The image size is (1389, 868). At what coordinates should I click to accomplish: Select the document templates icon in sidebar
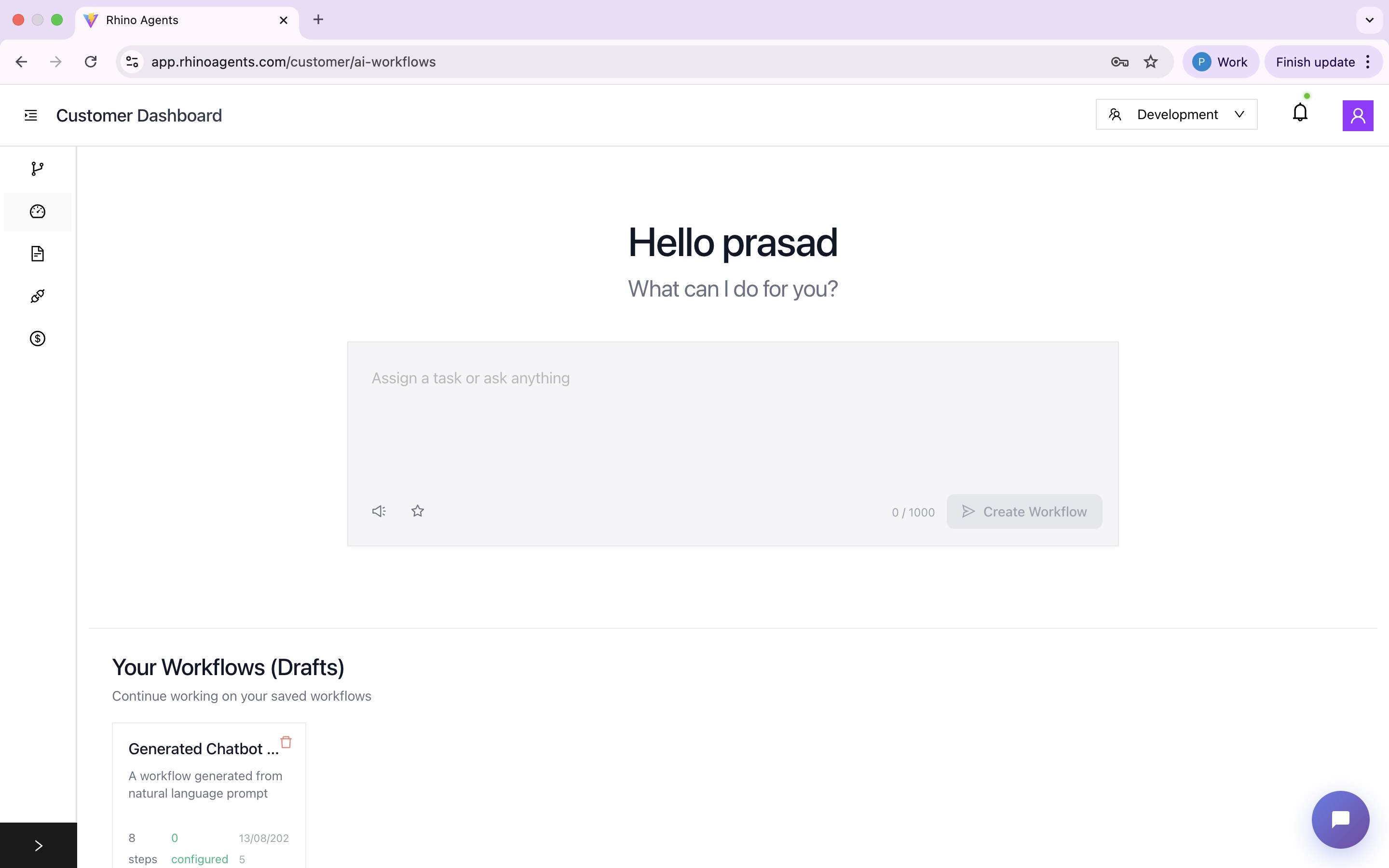(x=37, y=253)
